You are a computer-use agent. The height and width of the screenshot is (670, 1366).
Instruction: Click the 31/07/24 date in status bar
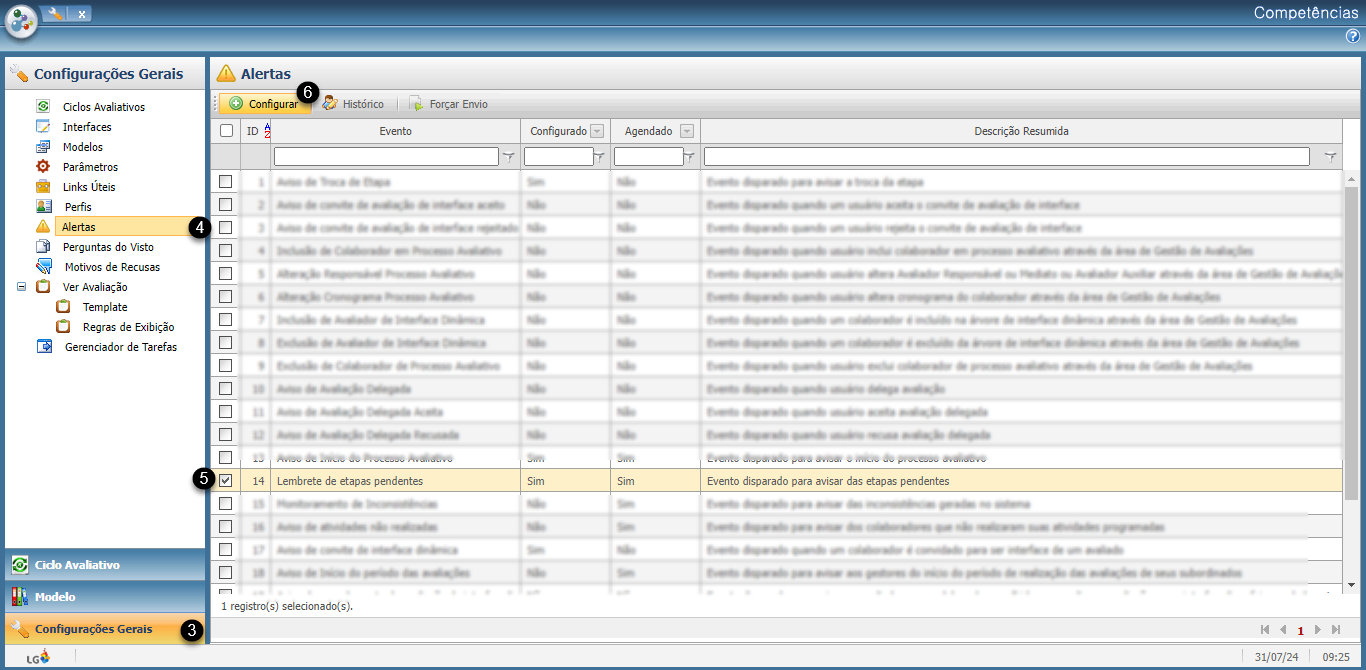click(x=1276, y=657)
